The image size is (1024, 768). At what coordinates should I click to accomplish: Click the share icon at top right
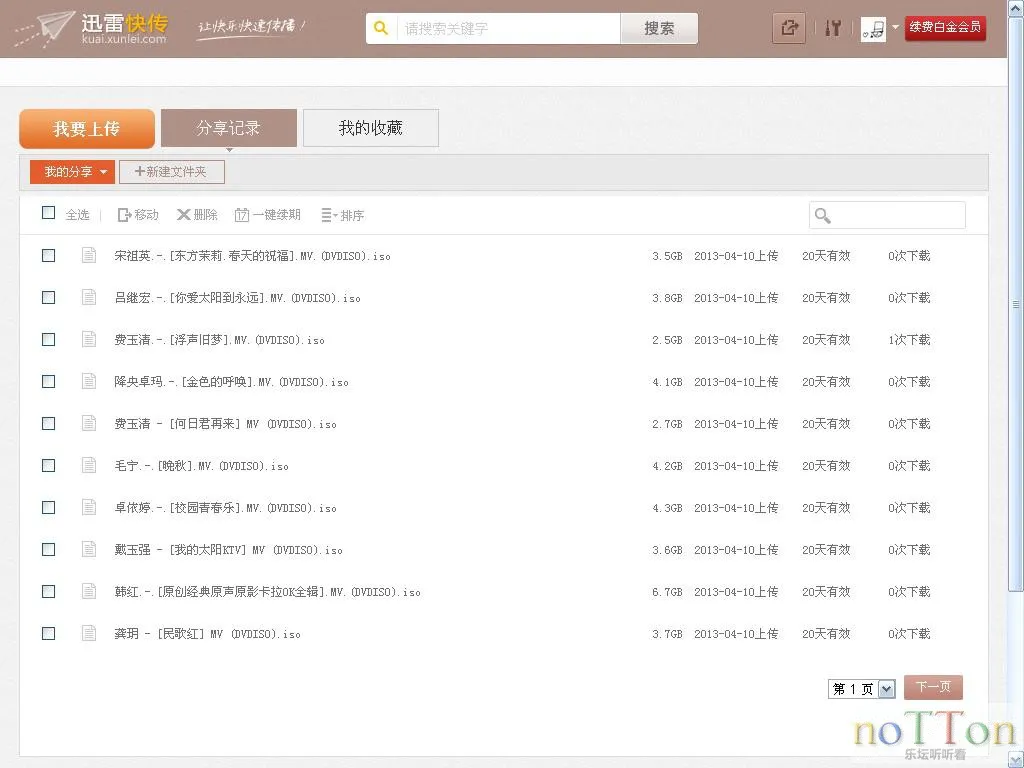click(789, 28)
